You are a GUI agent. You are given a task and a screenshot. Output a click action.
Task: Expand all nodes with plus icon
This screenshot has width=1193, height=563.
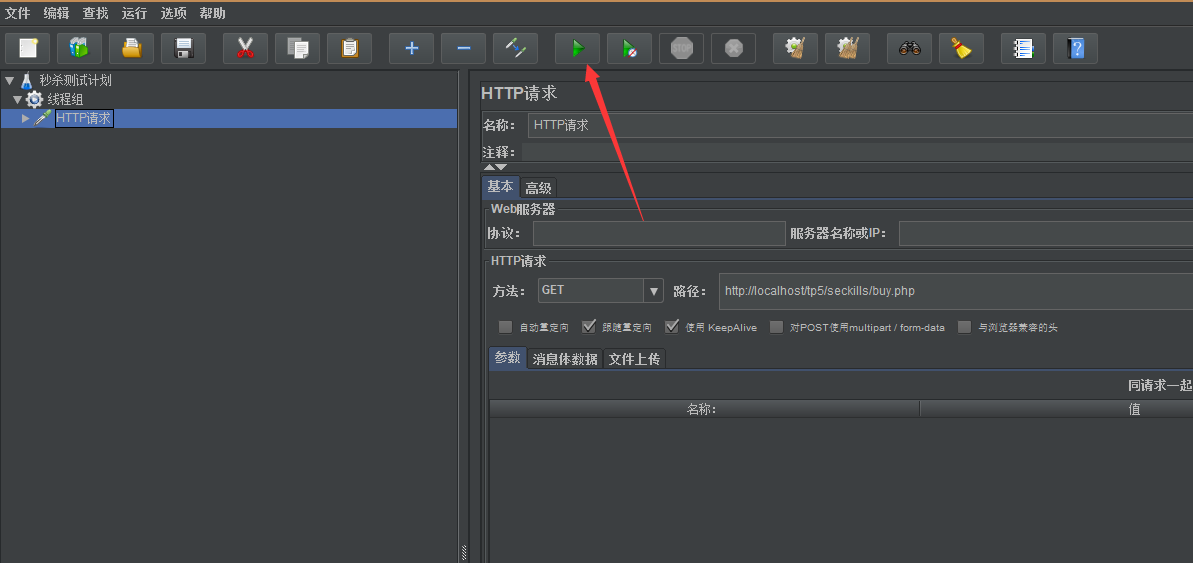412,49
